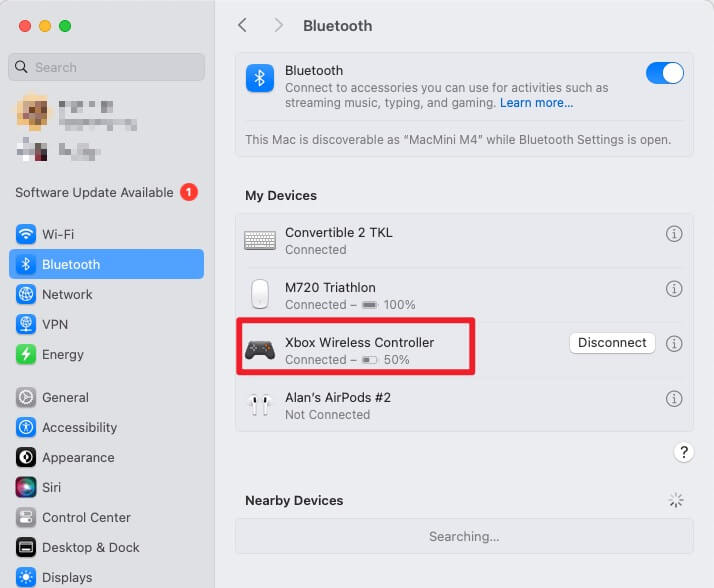Viewport: 714px width, 588px height.
Task: Select VPN in the sidebar
Action: point(106,324)
